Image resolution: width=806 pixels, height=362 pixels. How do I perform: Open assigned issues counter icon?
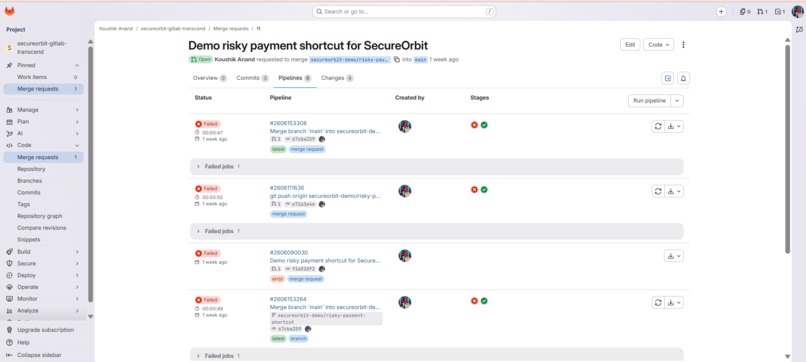click(745, 11)
